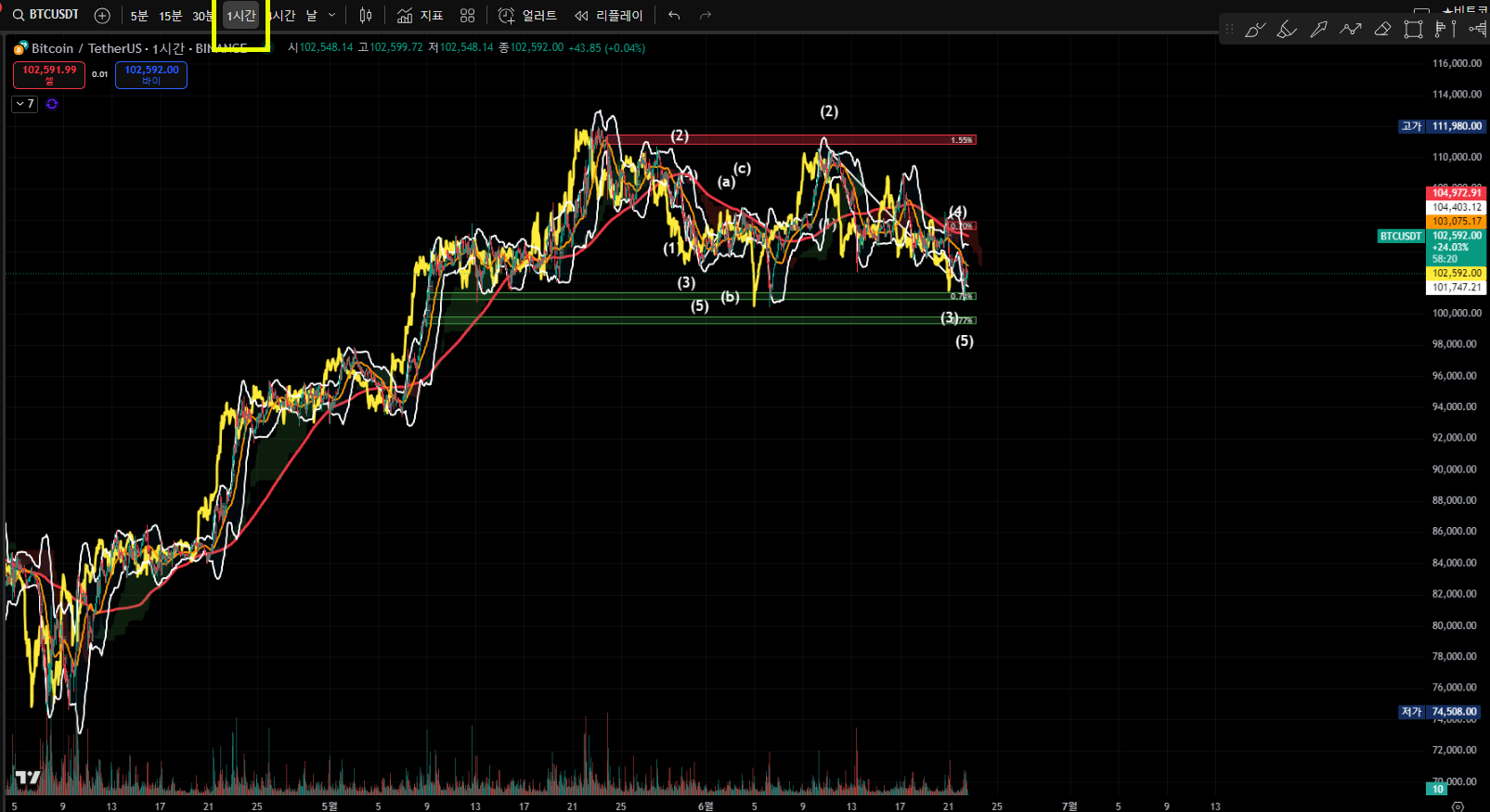Switch to the 5분 timeframe
This screenshot has width=1490, height=812.
click(139, 16)
